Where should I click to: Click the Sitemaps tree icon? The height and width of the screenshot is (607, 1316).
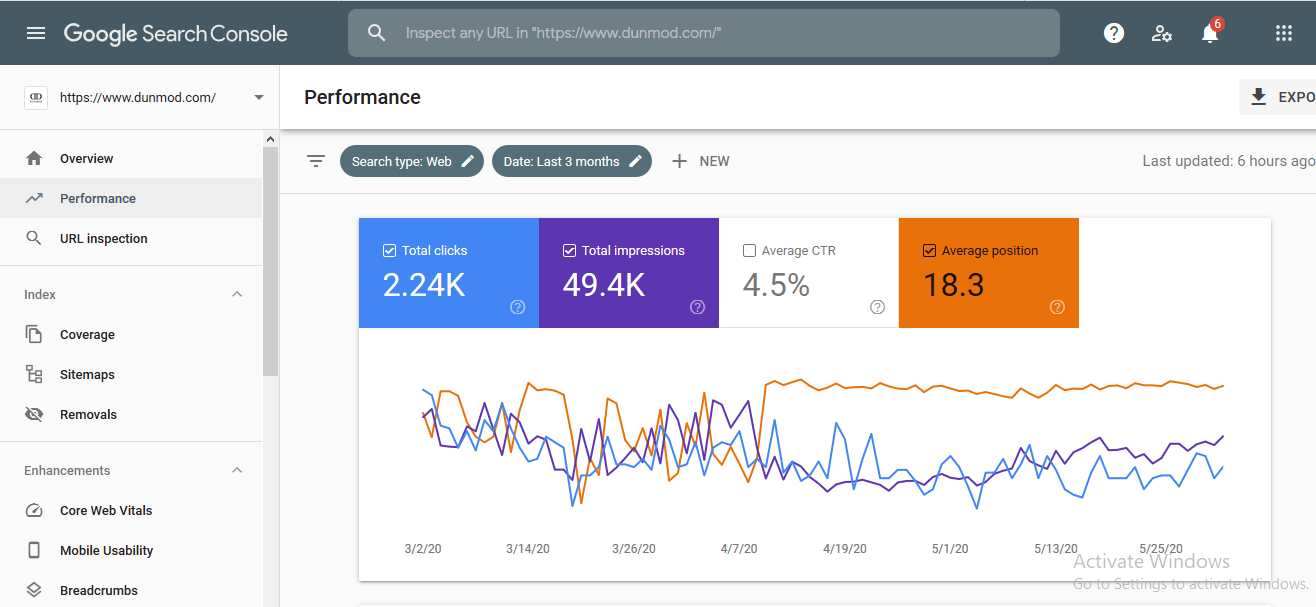pos(34,374)
